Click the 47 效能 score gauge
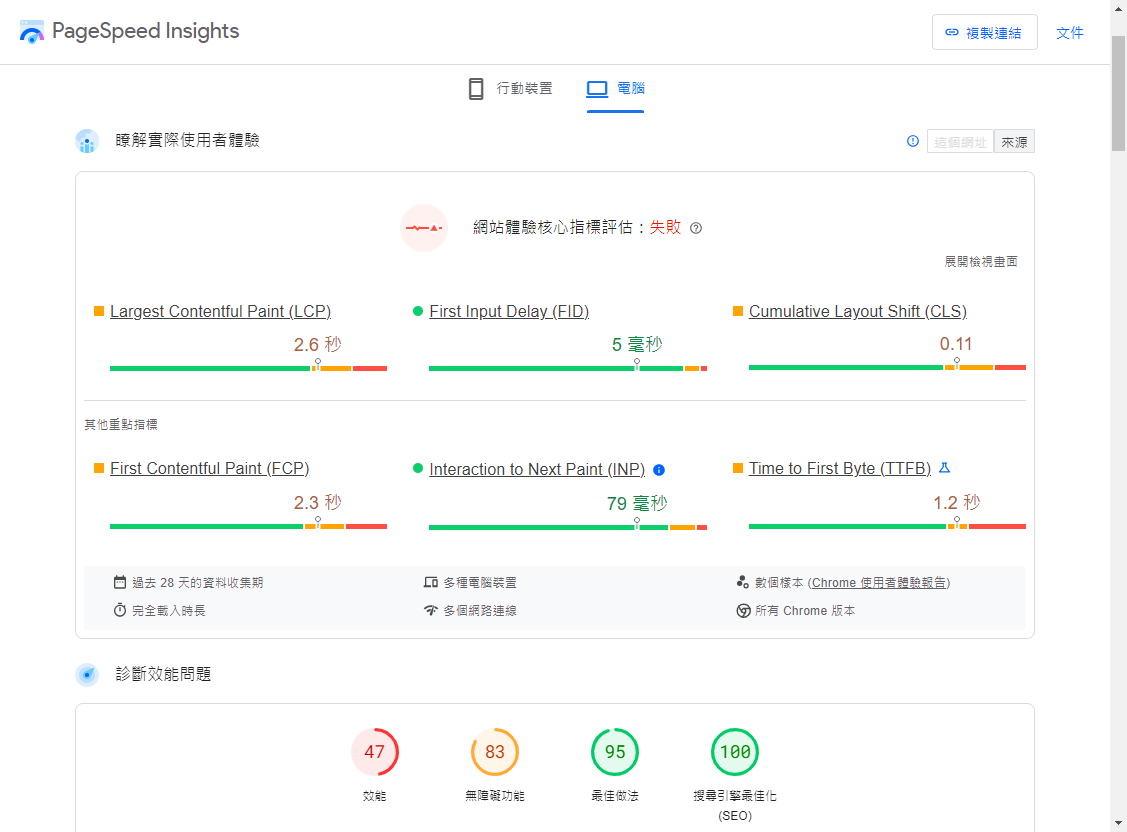Screen dimensions: 1127x832 click(374, 752)
